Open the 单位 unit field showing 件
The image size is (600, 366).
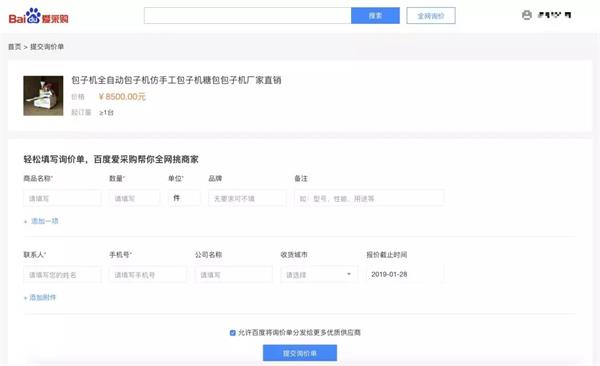click(184, 198)
